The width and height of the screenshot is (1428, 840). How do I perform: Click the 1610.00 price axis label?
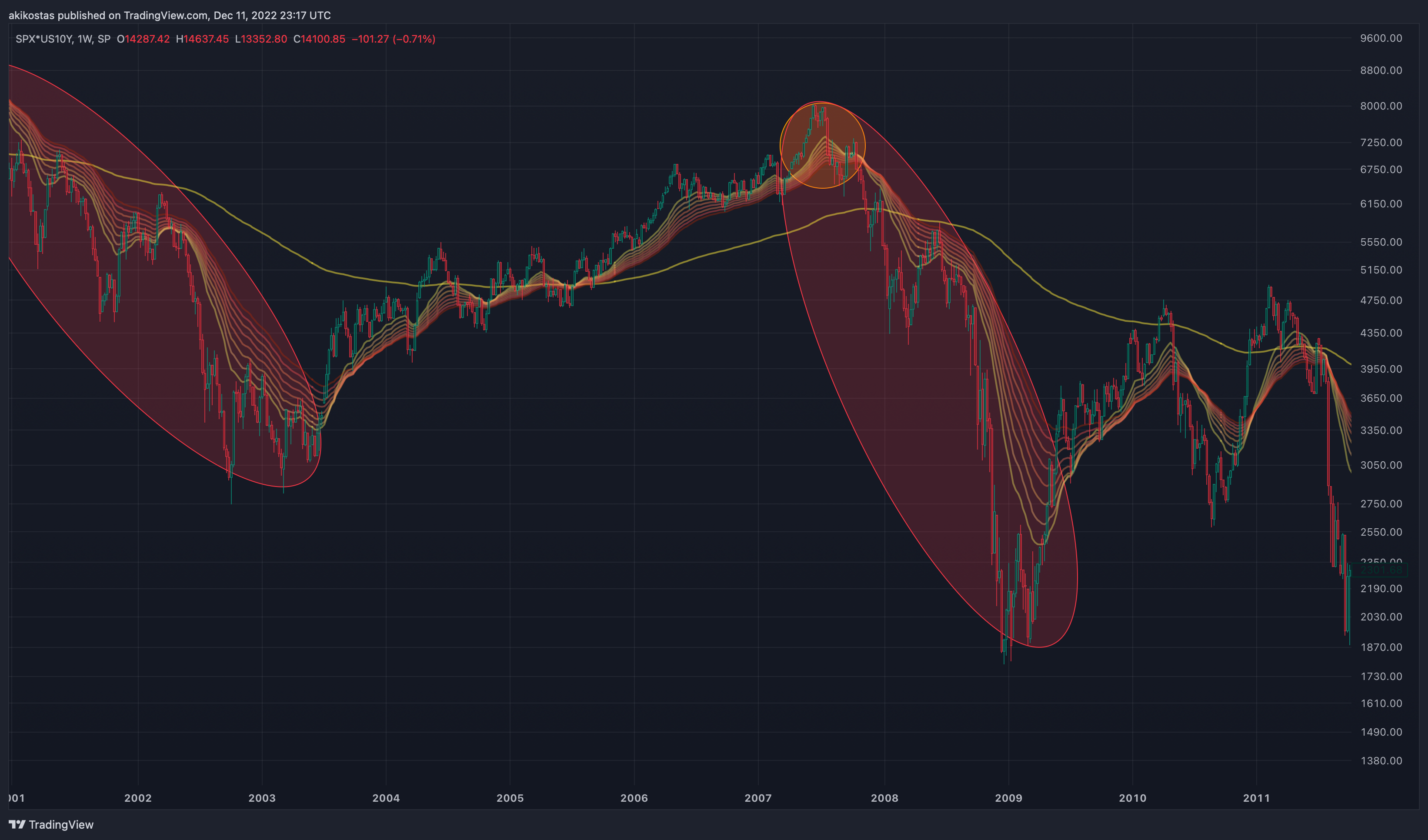click(x=1381, y=703)
